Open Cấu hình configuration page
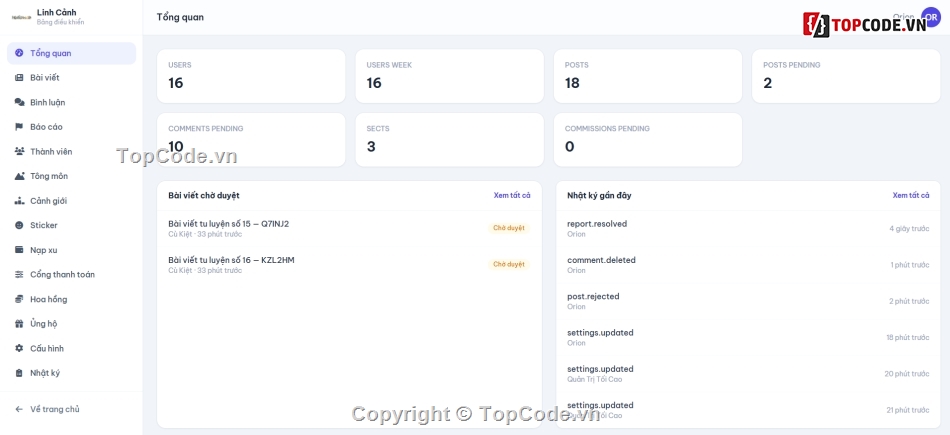The height and width of the screenshot is (435, 950). 71,348
